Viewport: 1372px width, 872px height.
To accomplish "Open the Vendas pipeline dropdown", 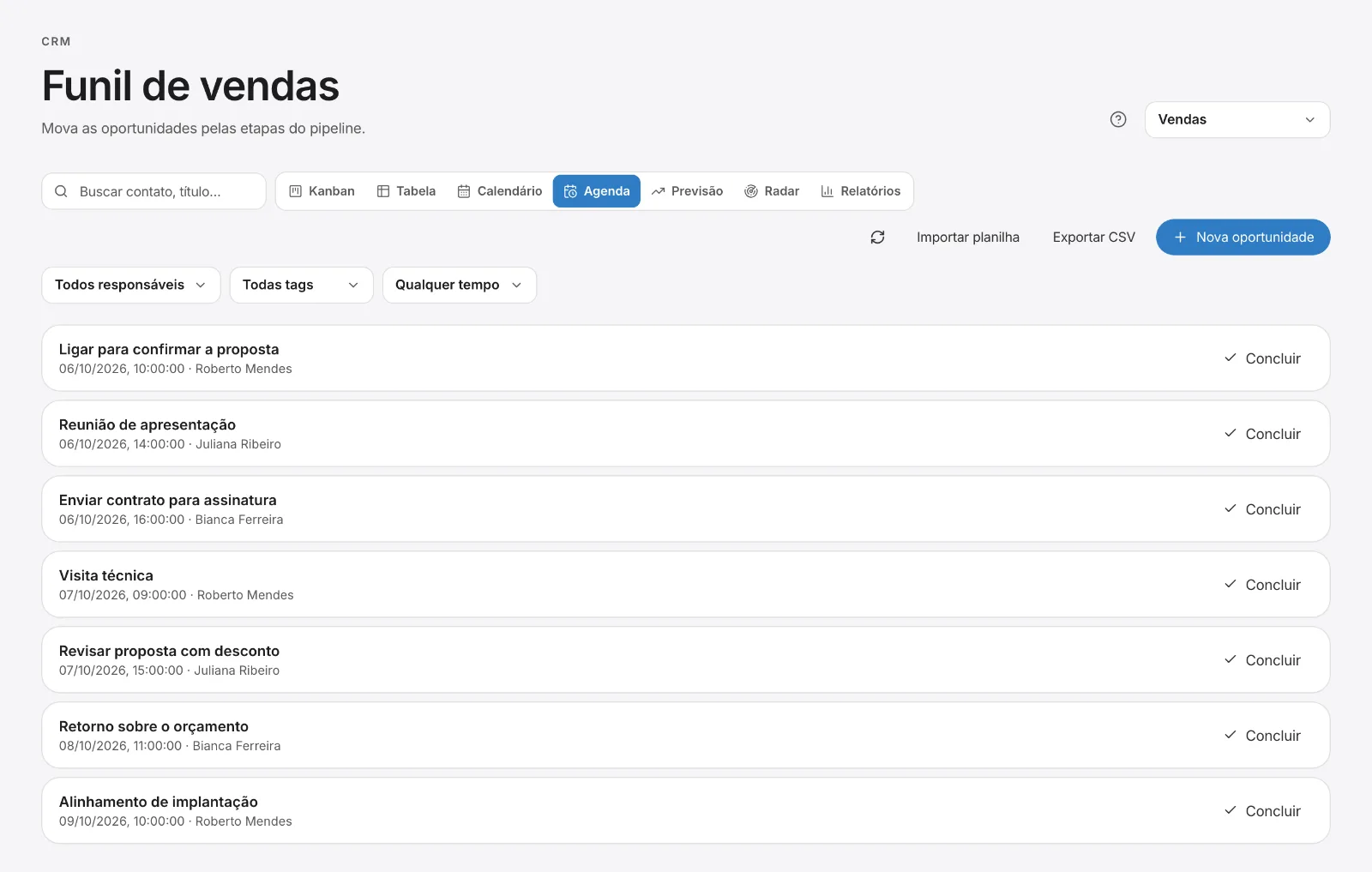I will coord(1237,120).
